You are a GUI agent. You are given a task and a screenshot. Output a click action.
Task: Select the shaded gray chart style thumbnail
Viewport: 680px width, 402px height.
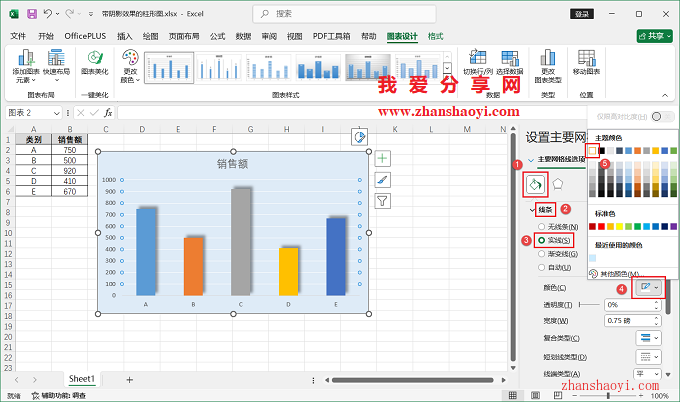(x=368, y=68)
